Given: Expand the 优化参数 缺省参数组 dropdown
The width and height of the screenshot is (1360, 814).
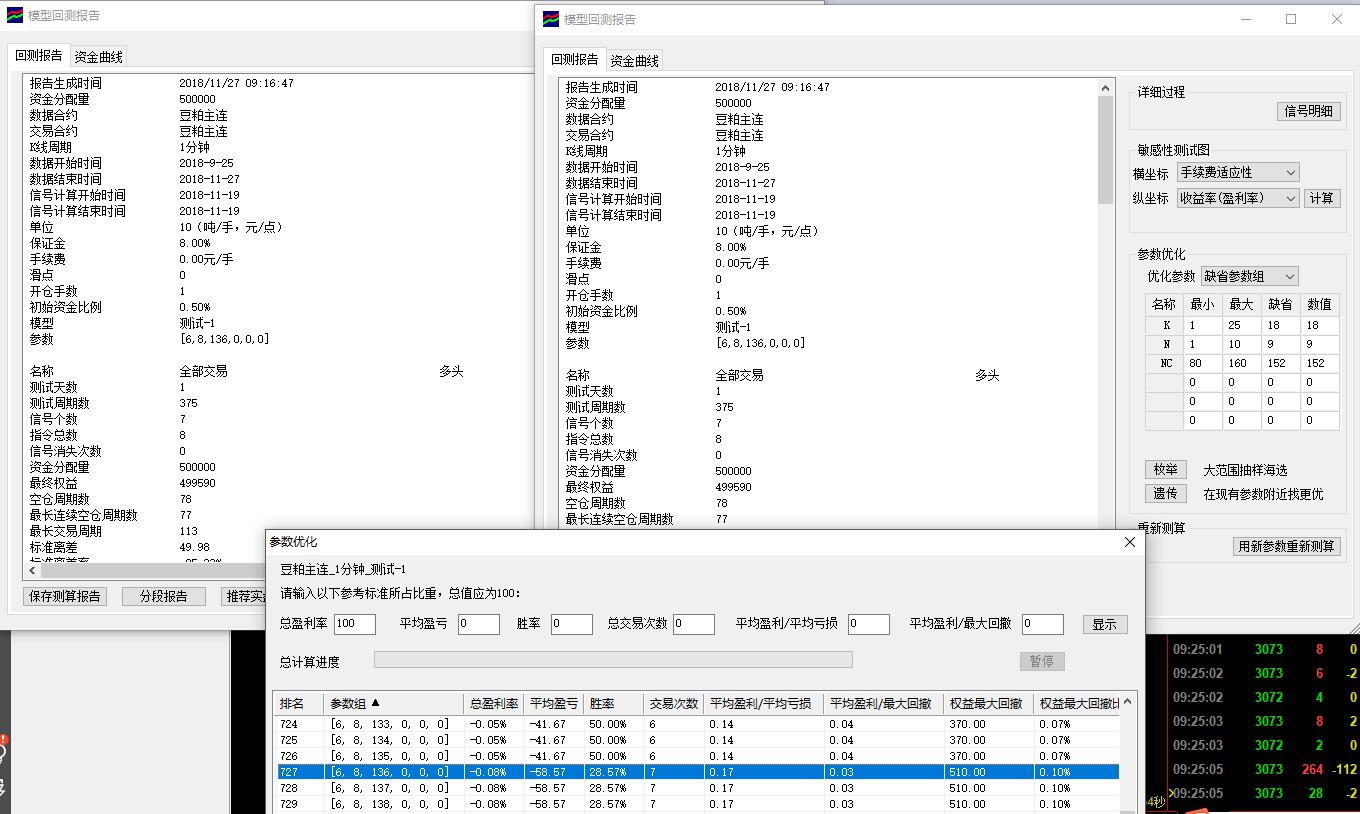Looking at the screenshot, I should pyautogui.click(x=1249, y=276).
